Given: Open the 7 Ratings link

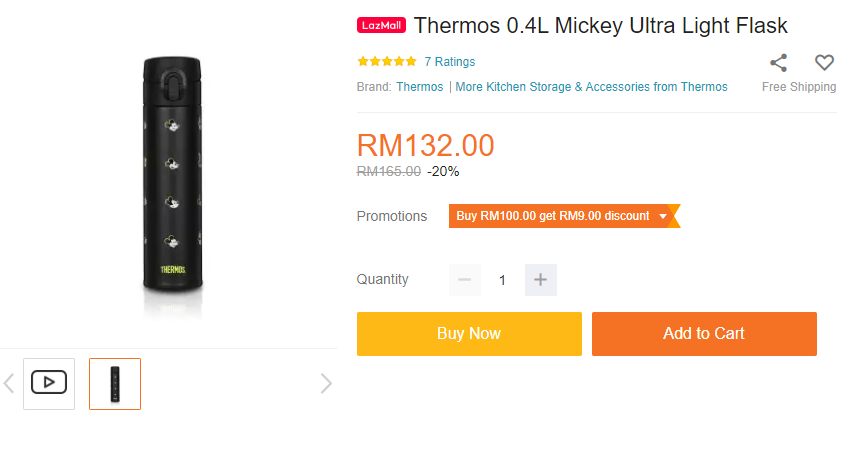Looking at the screenshot, I should [x=449, y=62].
